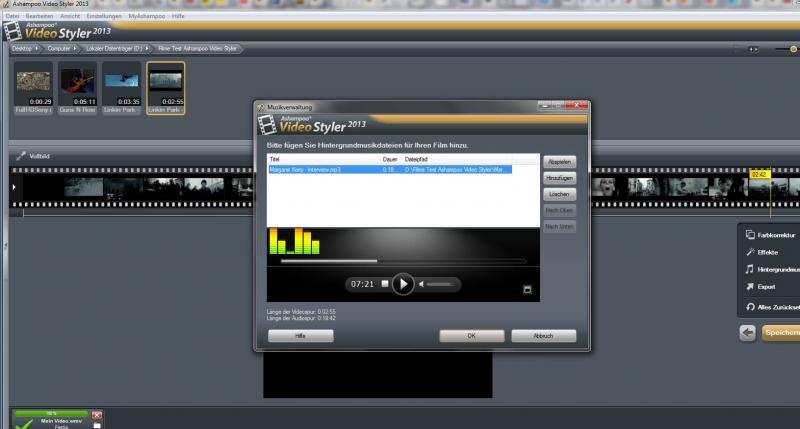Close the Musikverwaltung dialog
Viewport: 800px width, 429px height.
[x=577, y=106]
